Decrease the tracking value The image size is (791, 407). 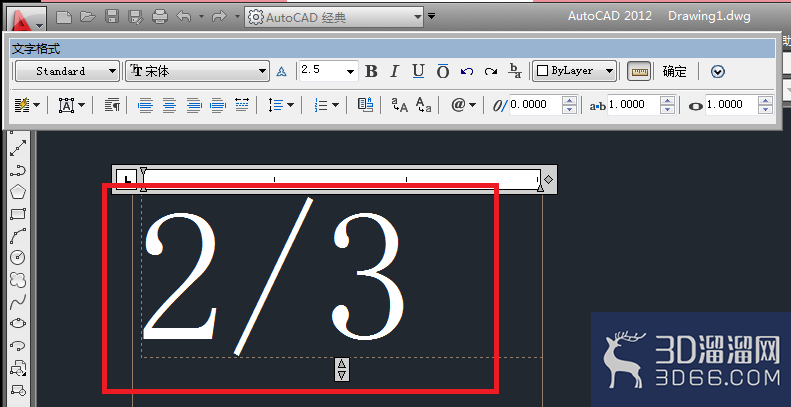pos(667,109)
